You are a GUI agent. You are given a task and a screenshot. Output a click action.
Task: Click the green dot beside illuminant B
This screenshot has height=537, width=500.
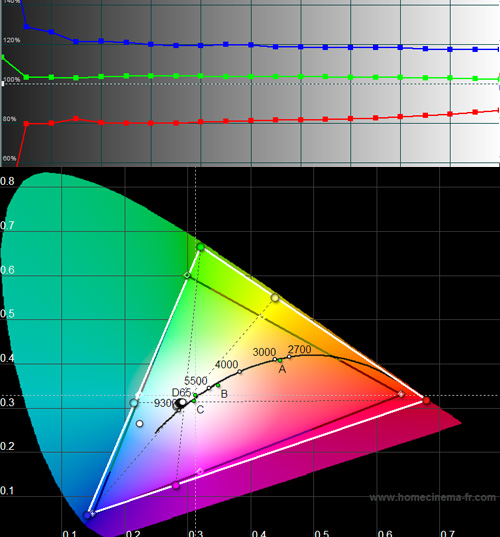[218, 385]
